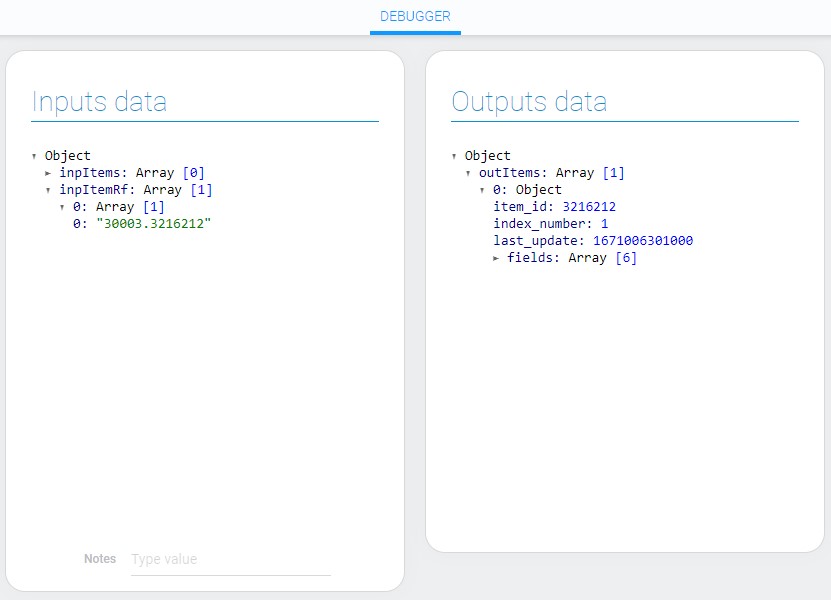The height and width of the screenshot is (600, 831).
Task: Click the Notes field label
Action: (100, 559)
